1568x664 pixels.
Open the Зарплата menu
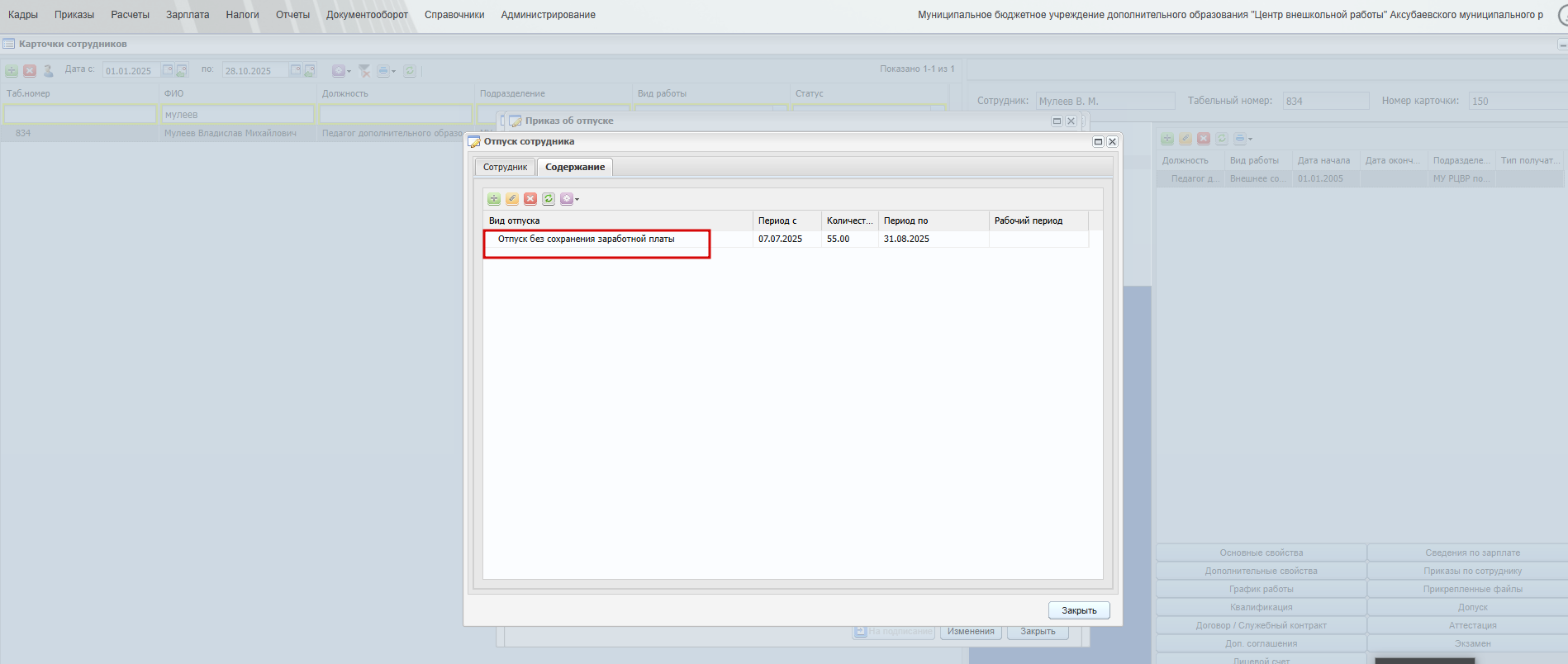click(188, 15)
